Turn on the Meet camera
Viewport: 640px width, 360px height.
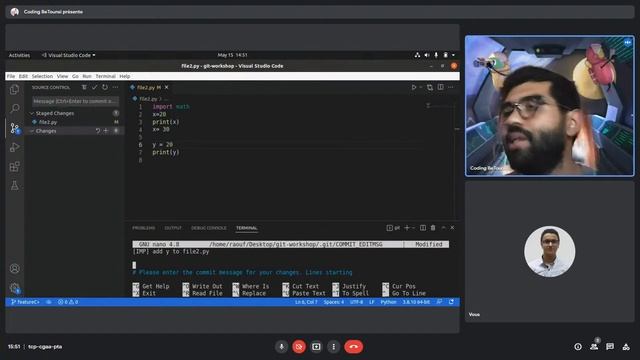pos(299,347)
